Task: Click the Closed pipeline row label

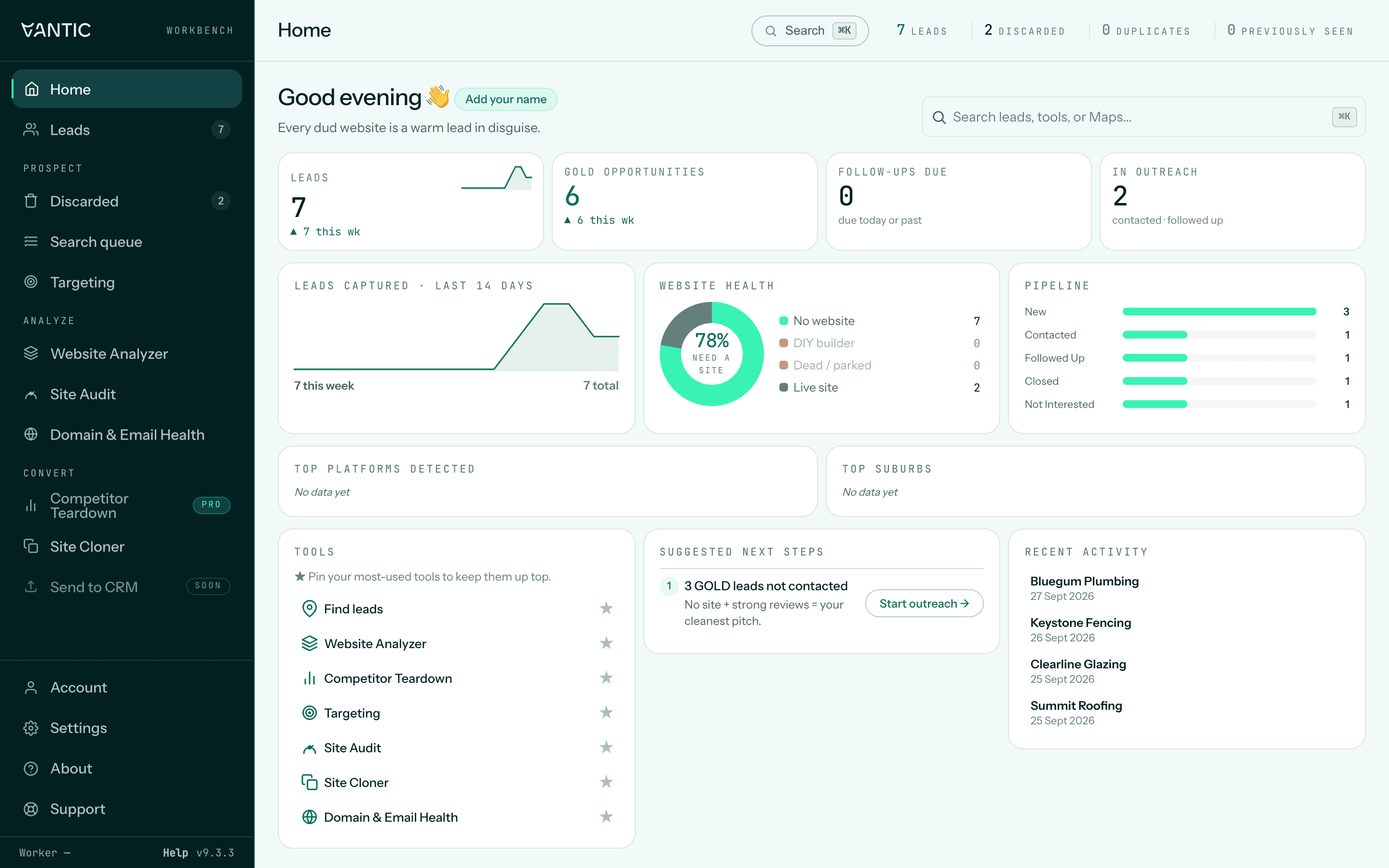Action: tap(1041, 381)
